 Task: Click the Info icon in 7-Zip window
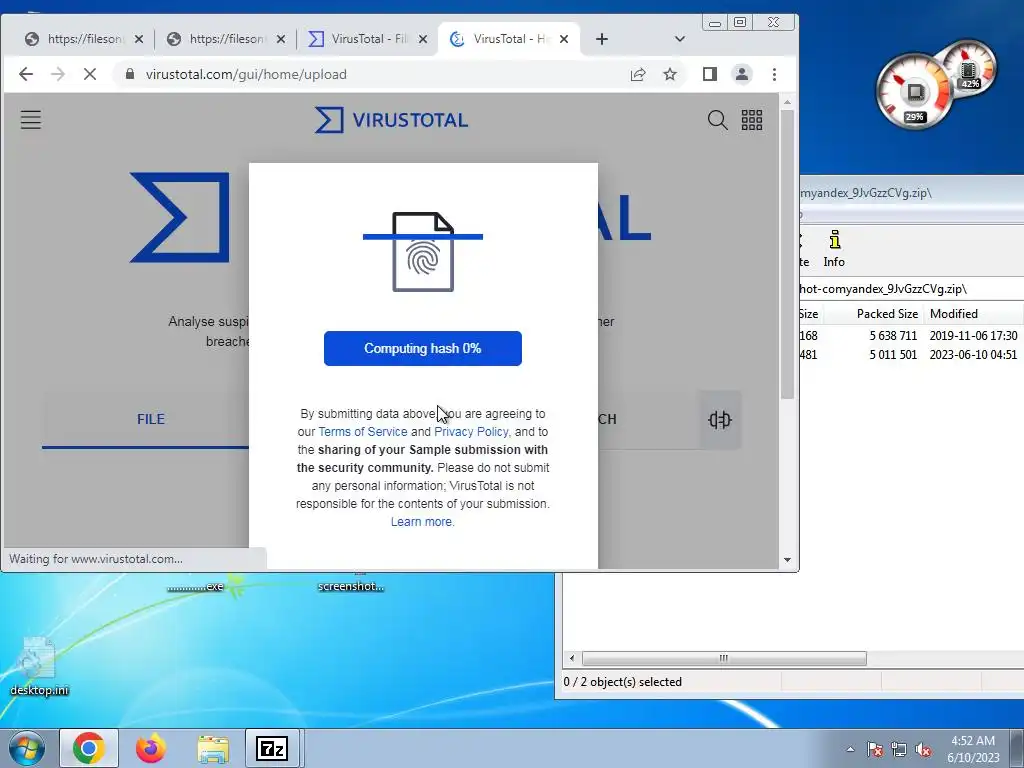(834, 249)
